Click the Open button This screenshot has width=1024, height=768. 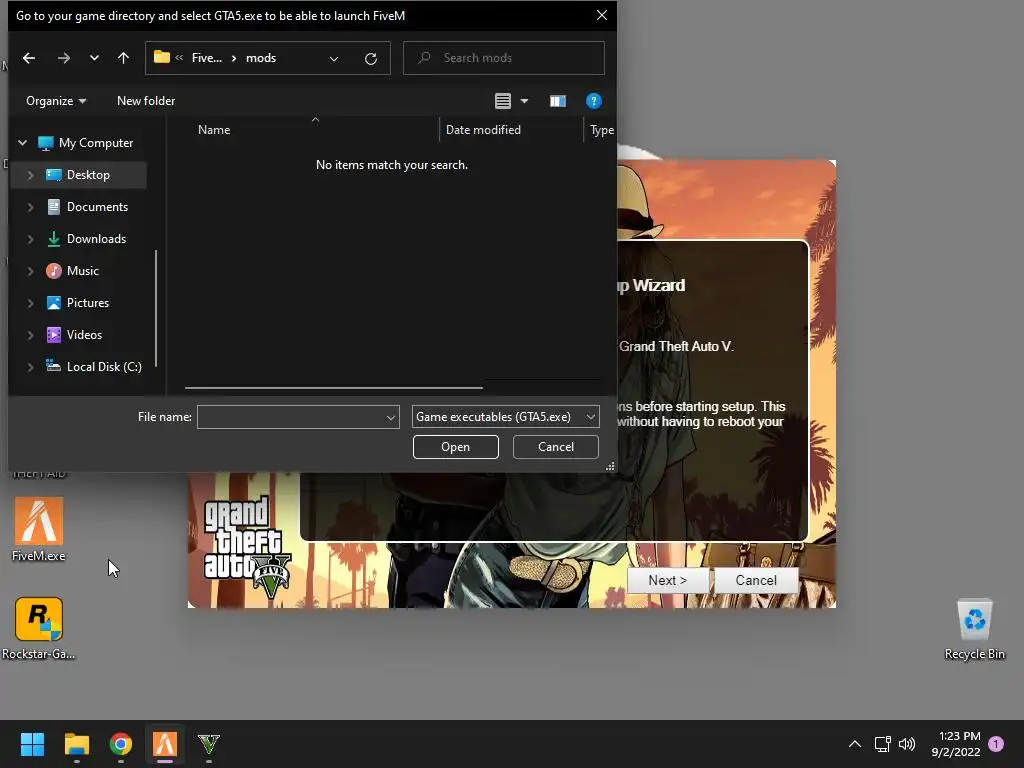[456, 447]
